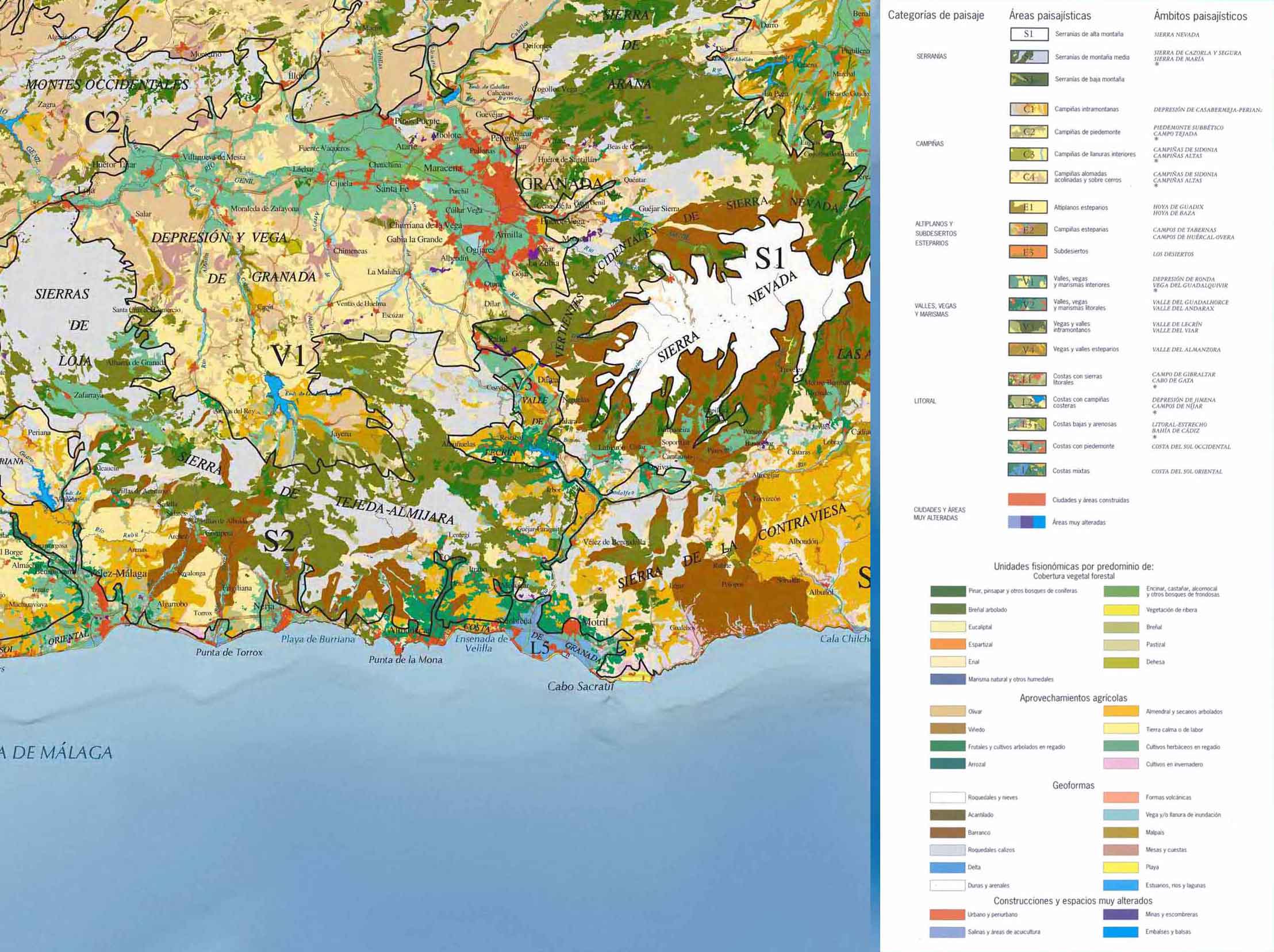
Task: Click the Cabo Sacratif label in the sea
Action: 581,686
